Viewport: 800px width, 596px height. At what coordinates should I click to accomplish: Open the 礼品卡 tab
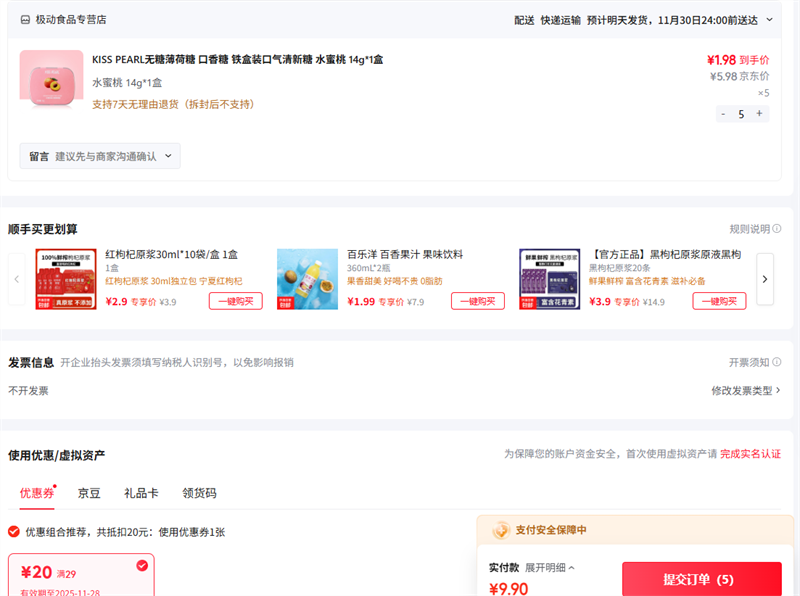141,493
